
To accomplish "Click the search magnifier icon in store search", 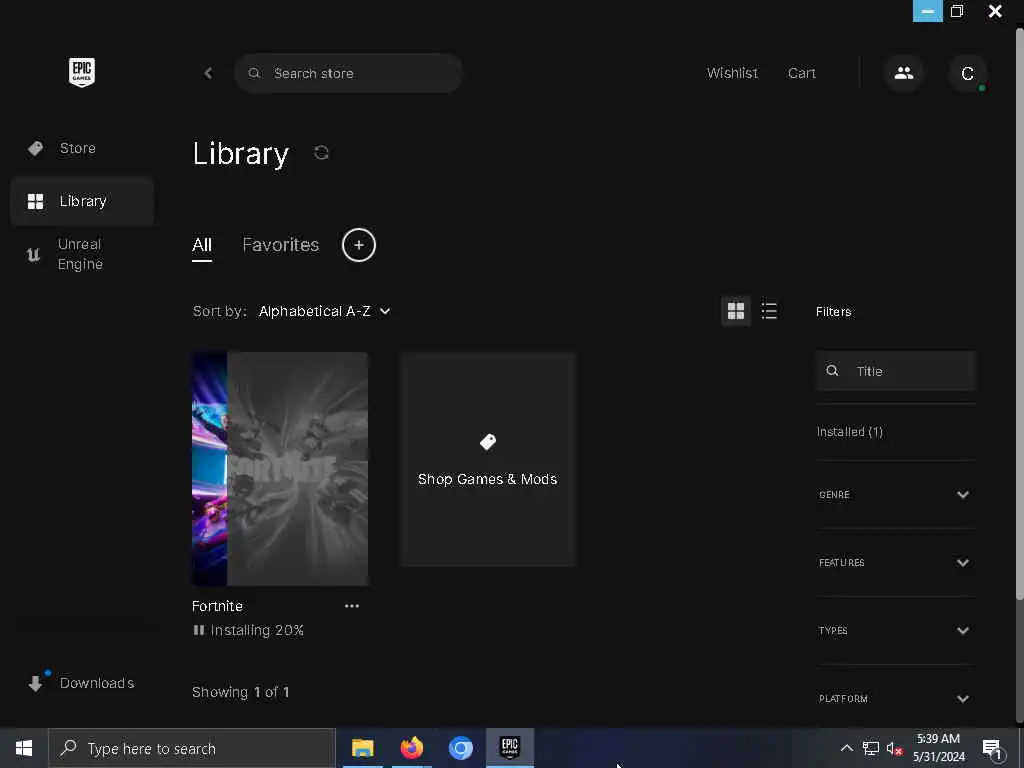I will [254, 73].
